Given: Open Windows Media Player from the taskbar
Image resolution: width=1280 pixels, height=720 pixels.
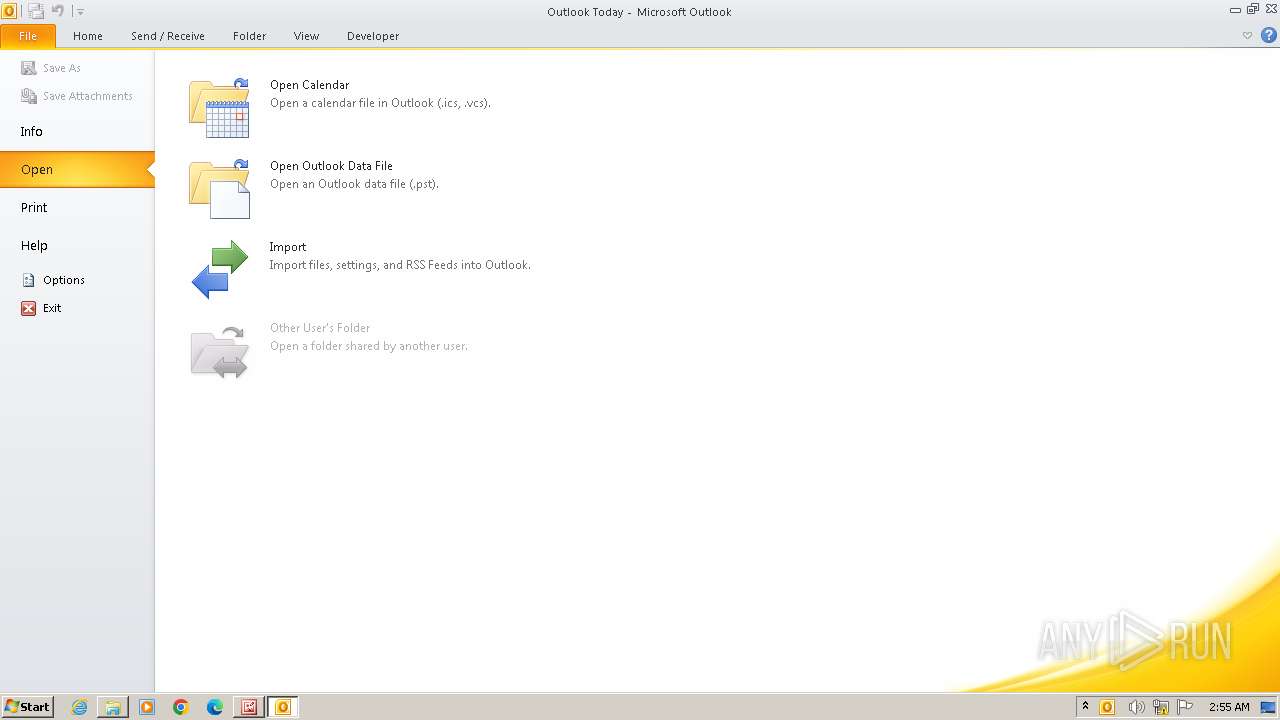Looking at the screenshot, I should (x=147, y=707).
